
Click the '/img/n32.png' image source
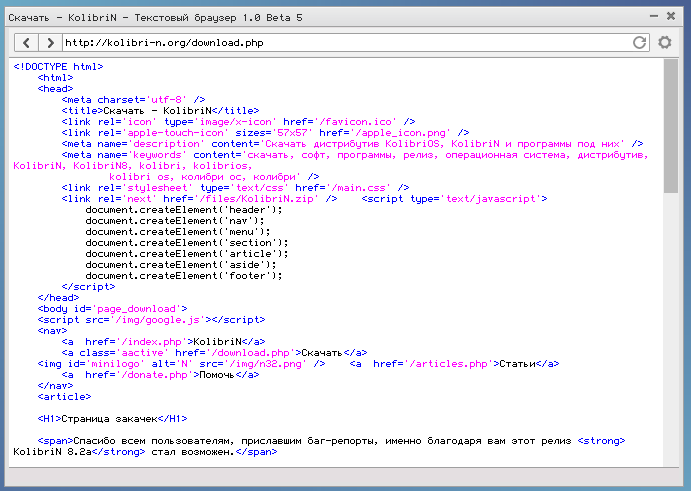(x=265, y=364)
